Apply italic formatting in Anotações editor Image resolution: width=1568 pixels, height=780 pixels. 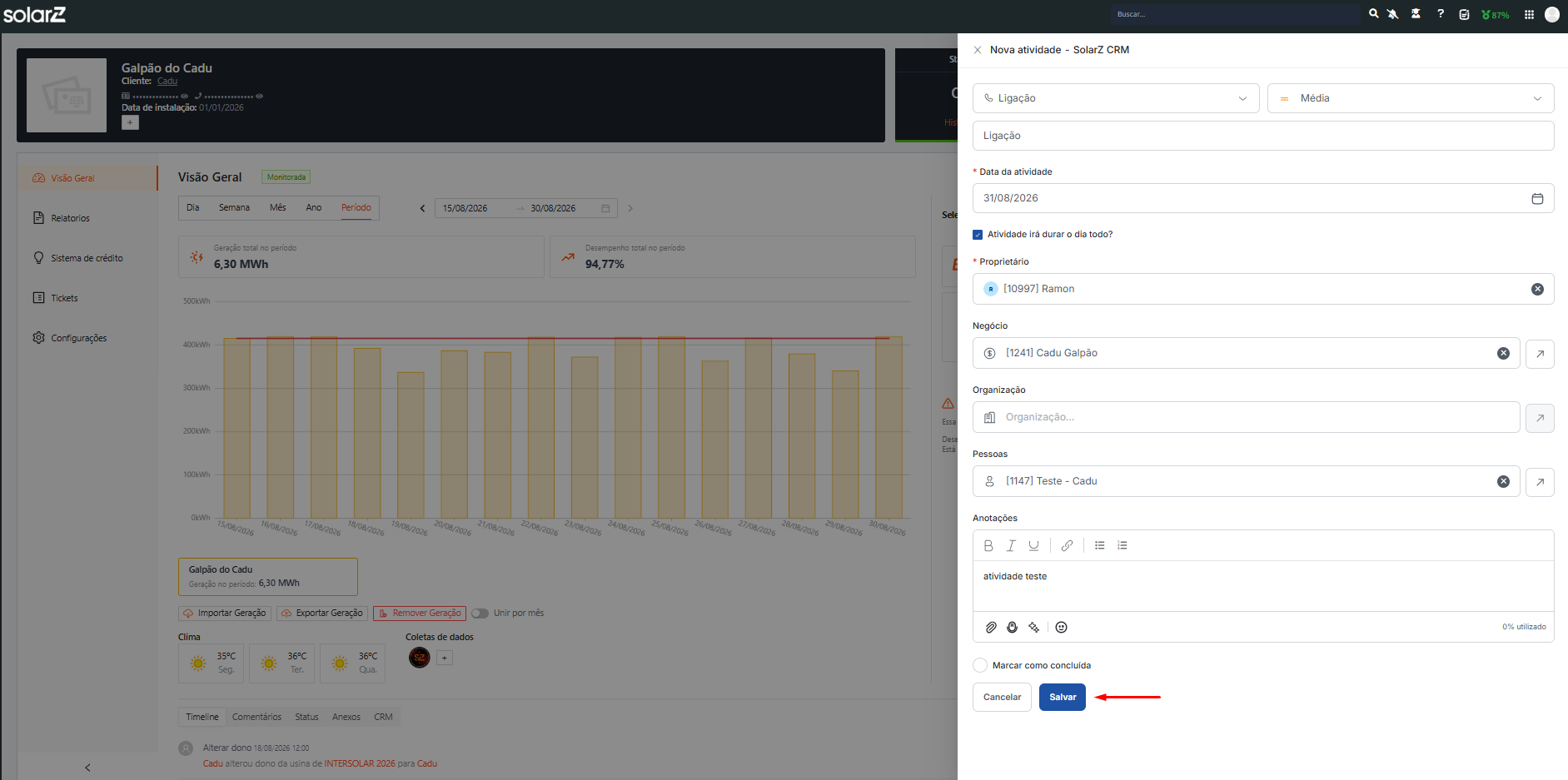click(x=1011, y=545)
